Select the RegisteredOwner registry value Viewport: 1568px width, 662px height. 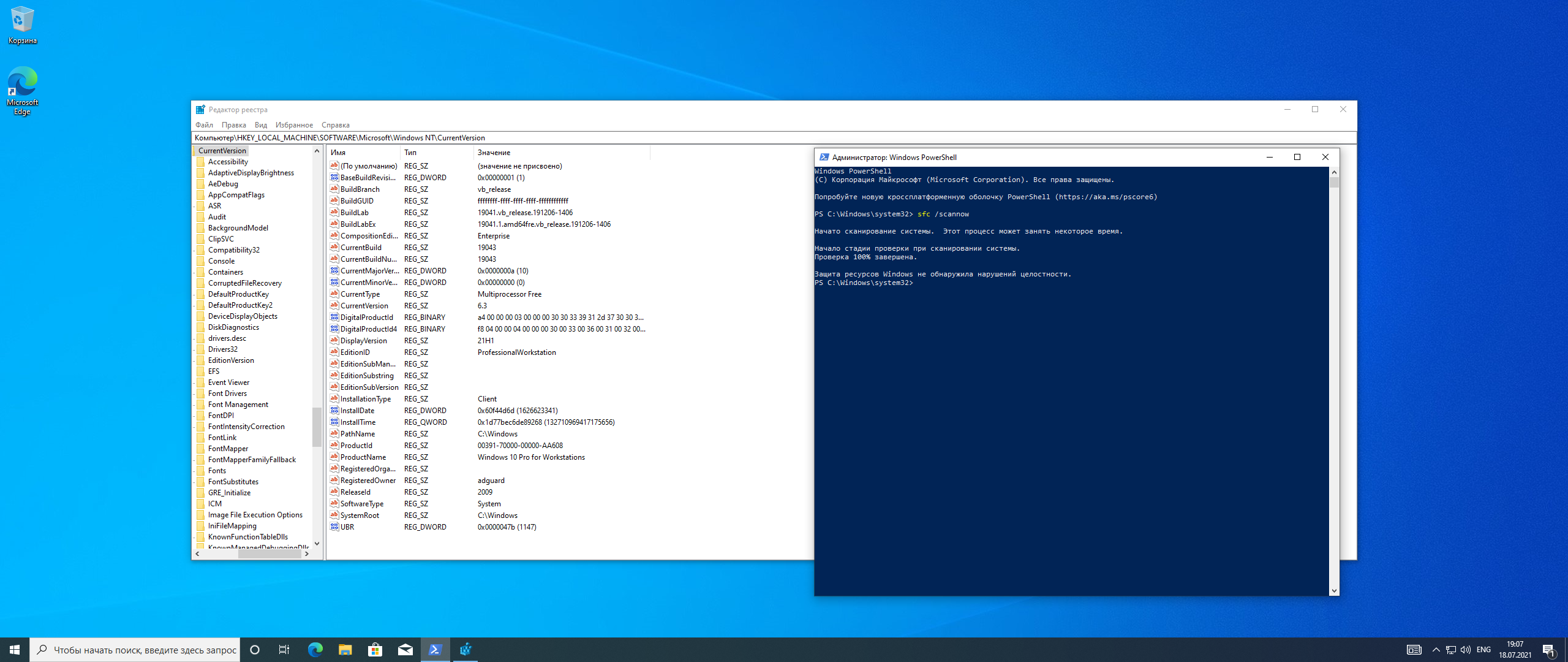point(367,481)
